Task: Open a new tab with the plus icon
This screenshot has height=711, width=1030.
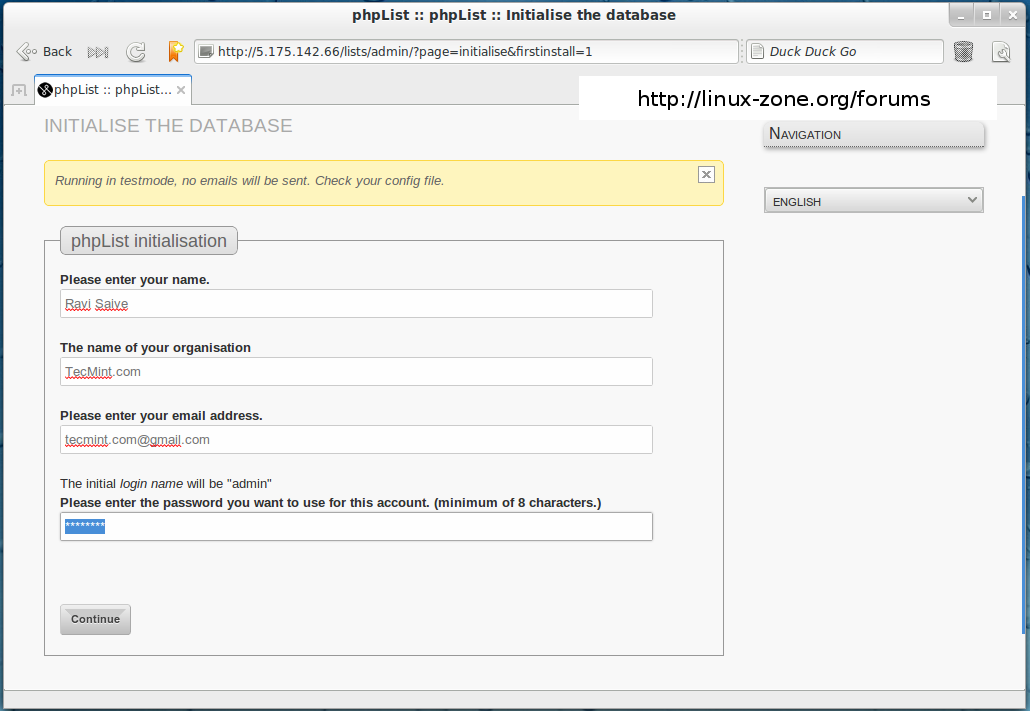Action: point(18,91)
